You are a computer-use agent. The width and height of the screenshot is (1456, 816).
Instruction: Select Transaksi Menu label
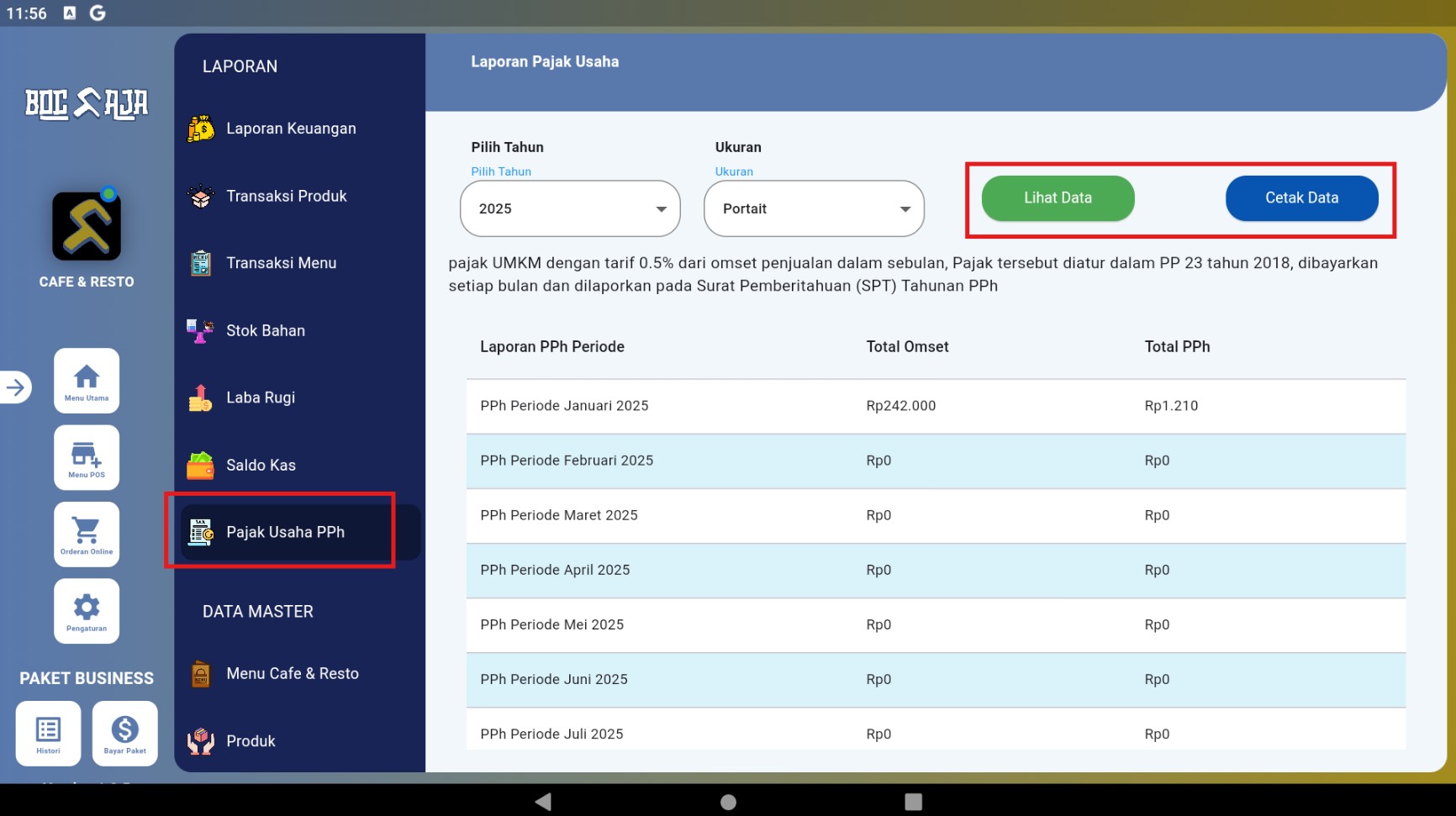(282, 263)
